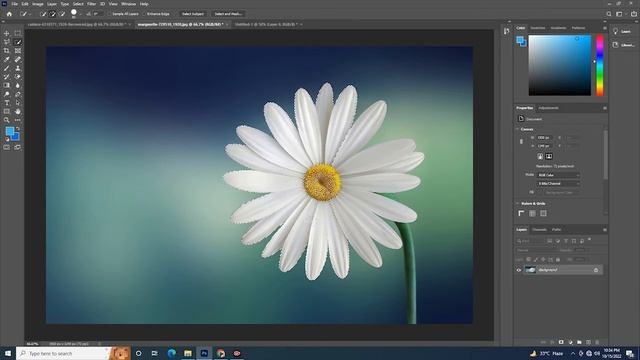Viewport: 640px width, 360px height.
Task: Select the Frame tool
Action: 18,51
